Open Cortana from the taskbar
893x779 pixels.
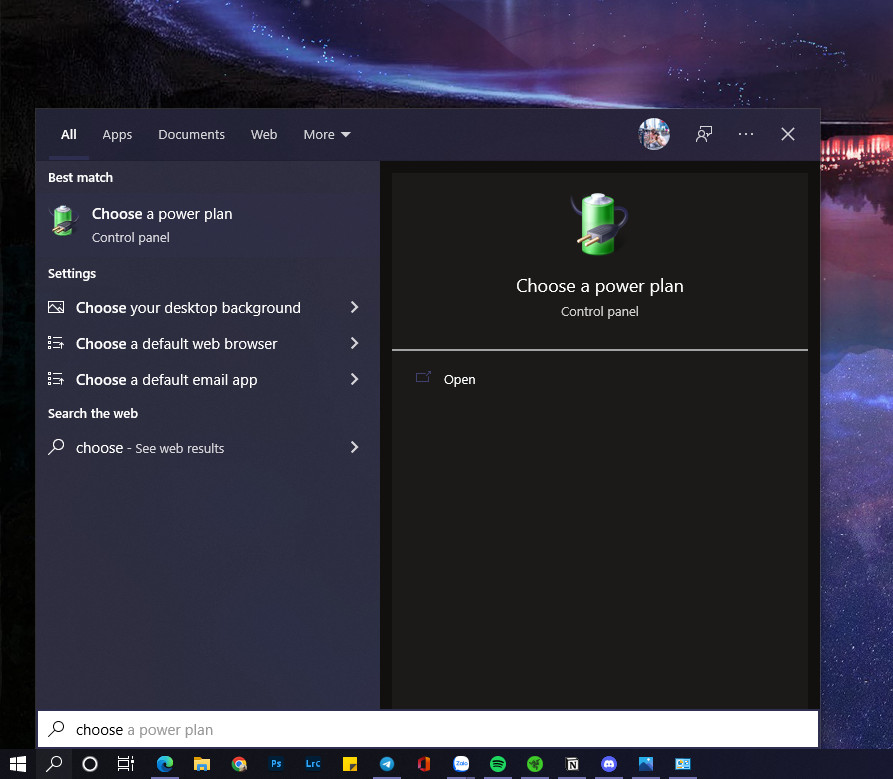point(90,764)
